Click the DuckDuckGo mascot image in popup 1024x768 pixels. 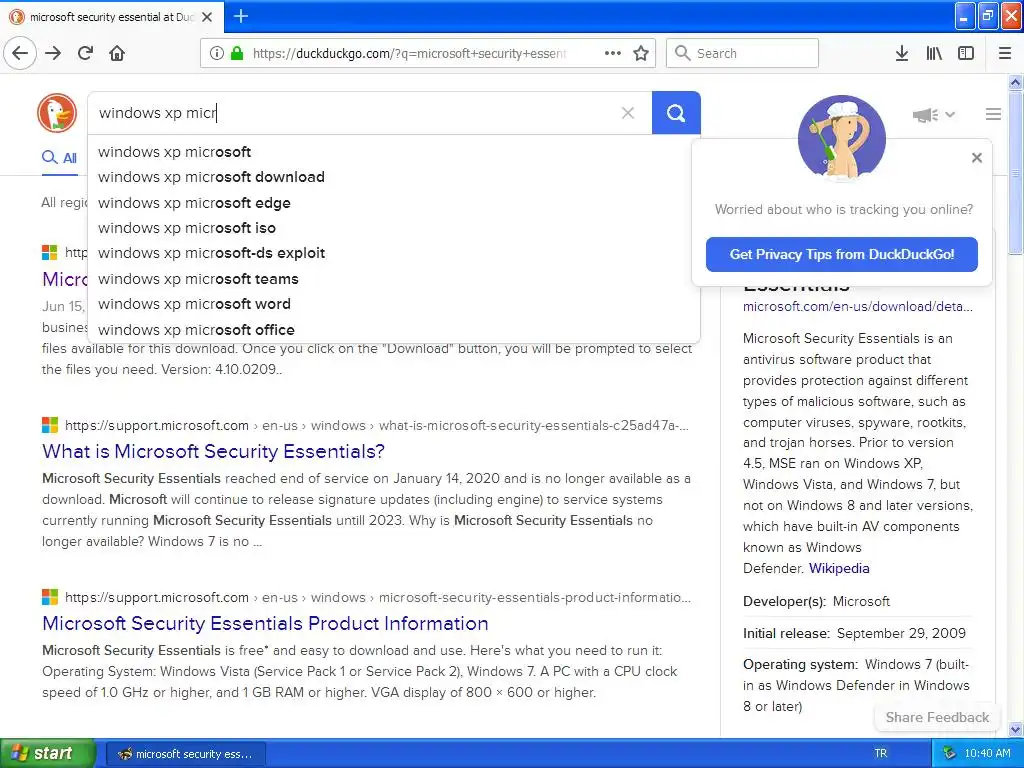pyautogui.click(x=842, y=138)
